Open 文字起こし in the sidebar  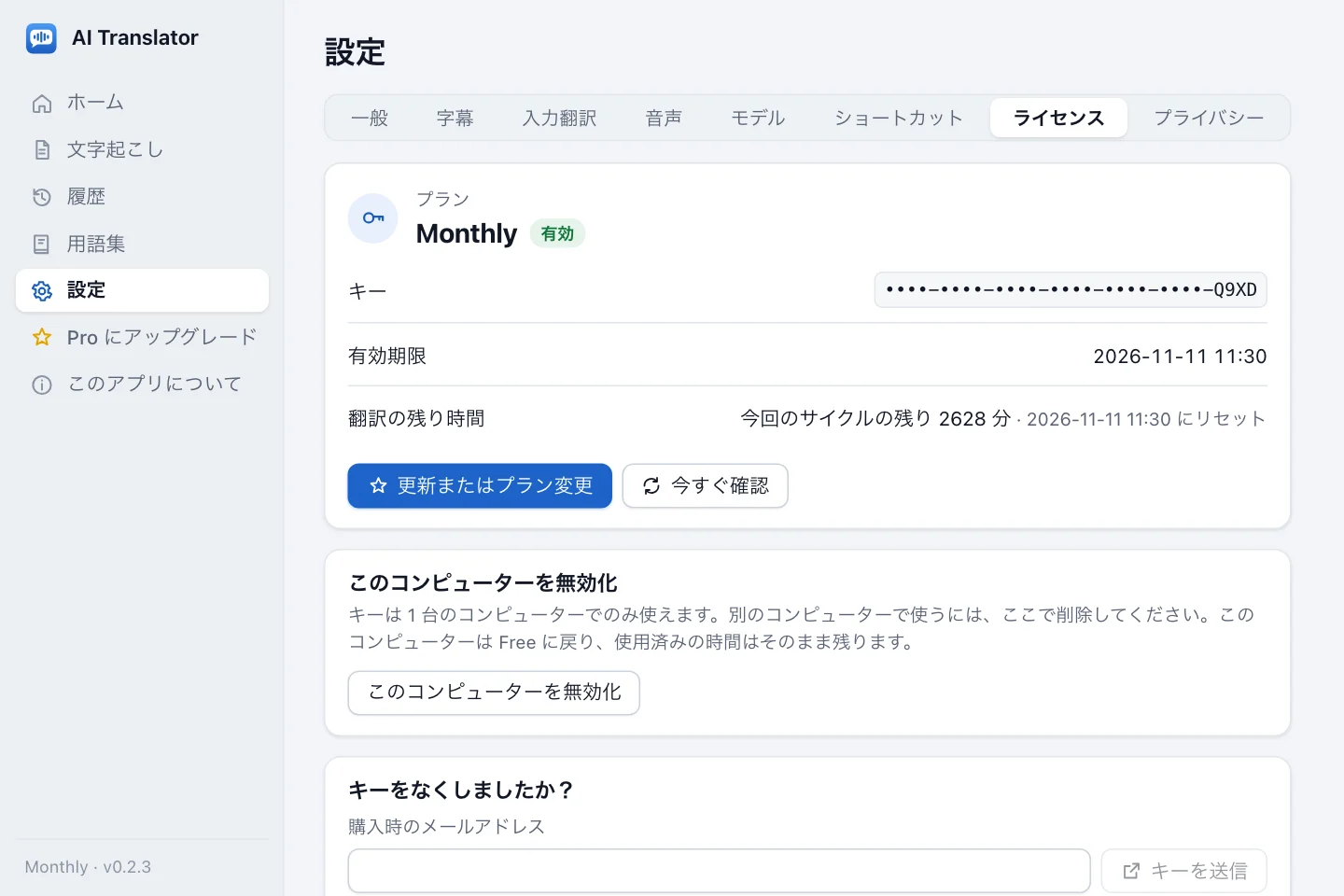[142, 149]
